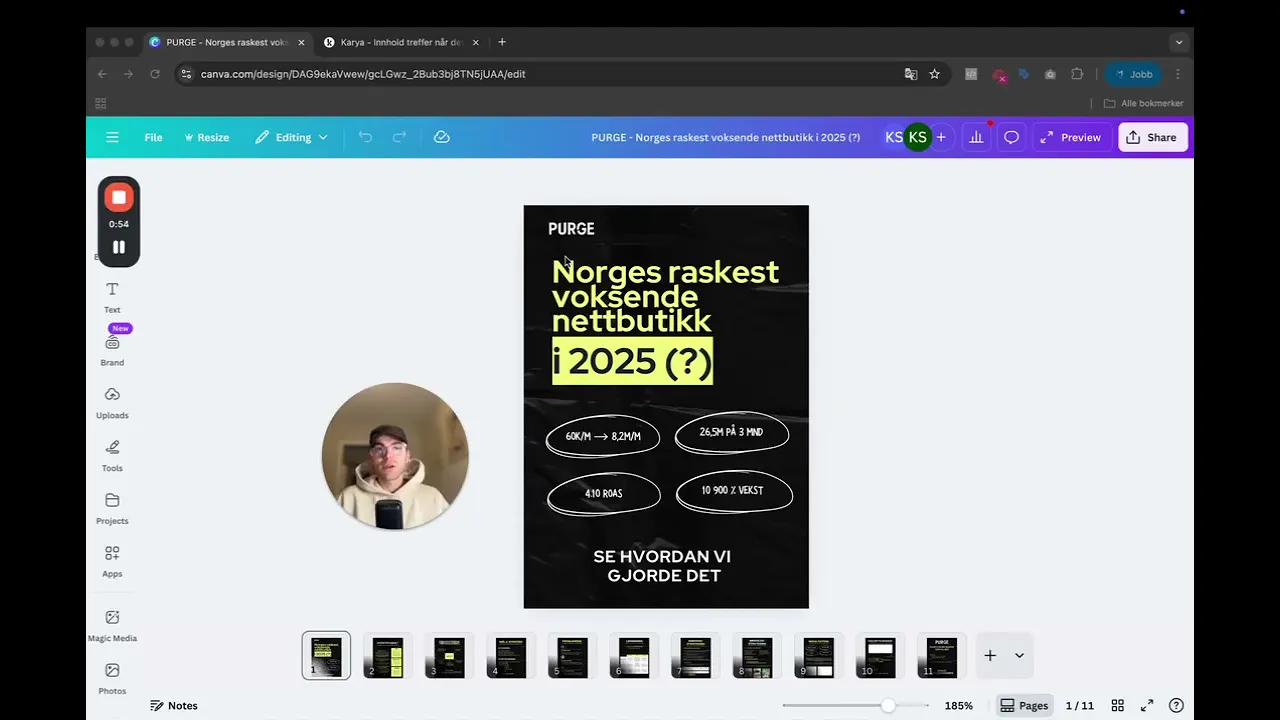The image size is (1280, 720).
Task: Select page 6 thumbnail
Action: (x=634, y=656)
